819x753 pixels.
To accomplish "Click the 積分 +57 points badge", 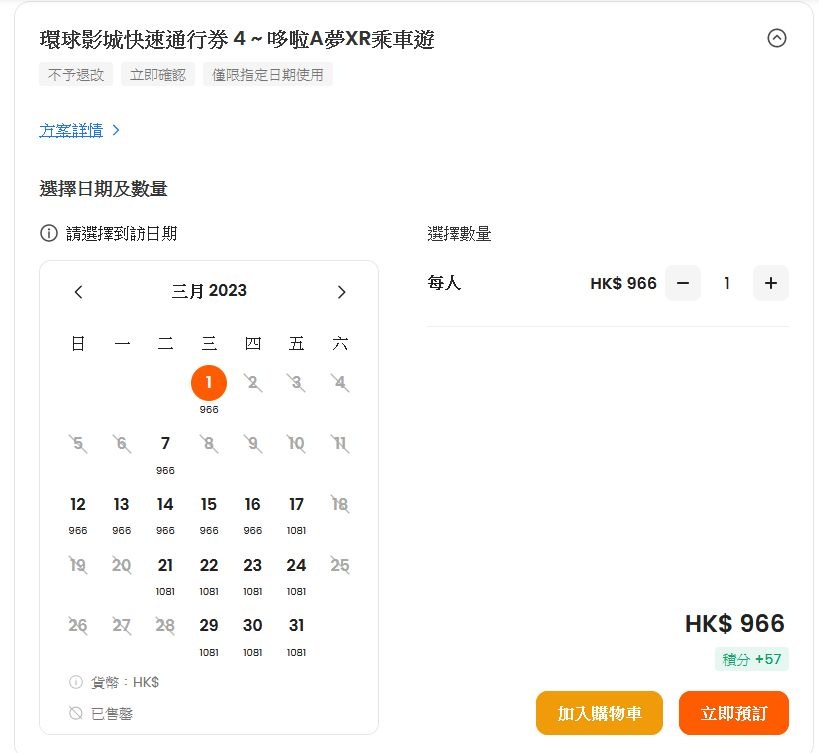I will [x=752, y=659].
